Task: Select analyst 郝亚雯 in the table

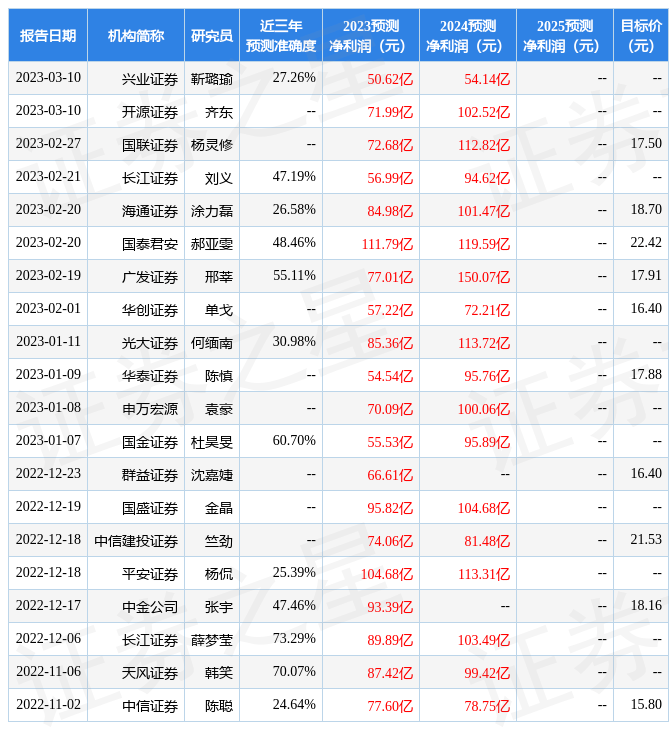Action: pyautogui.click(x=212, y=243)
